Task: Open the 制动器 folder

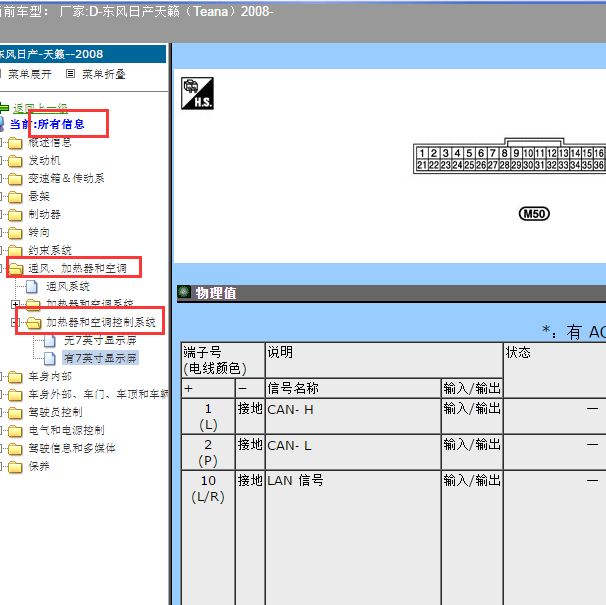Action: click(44, 215)
